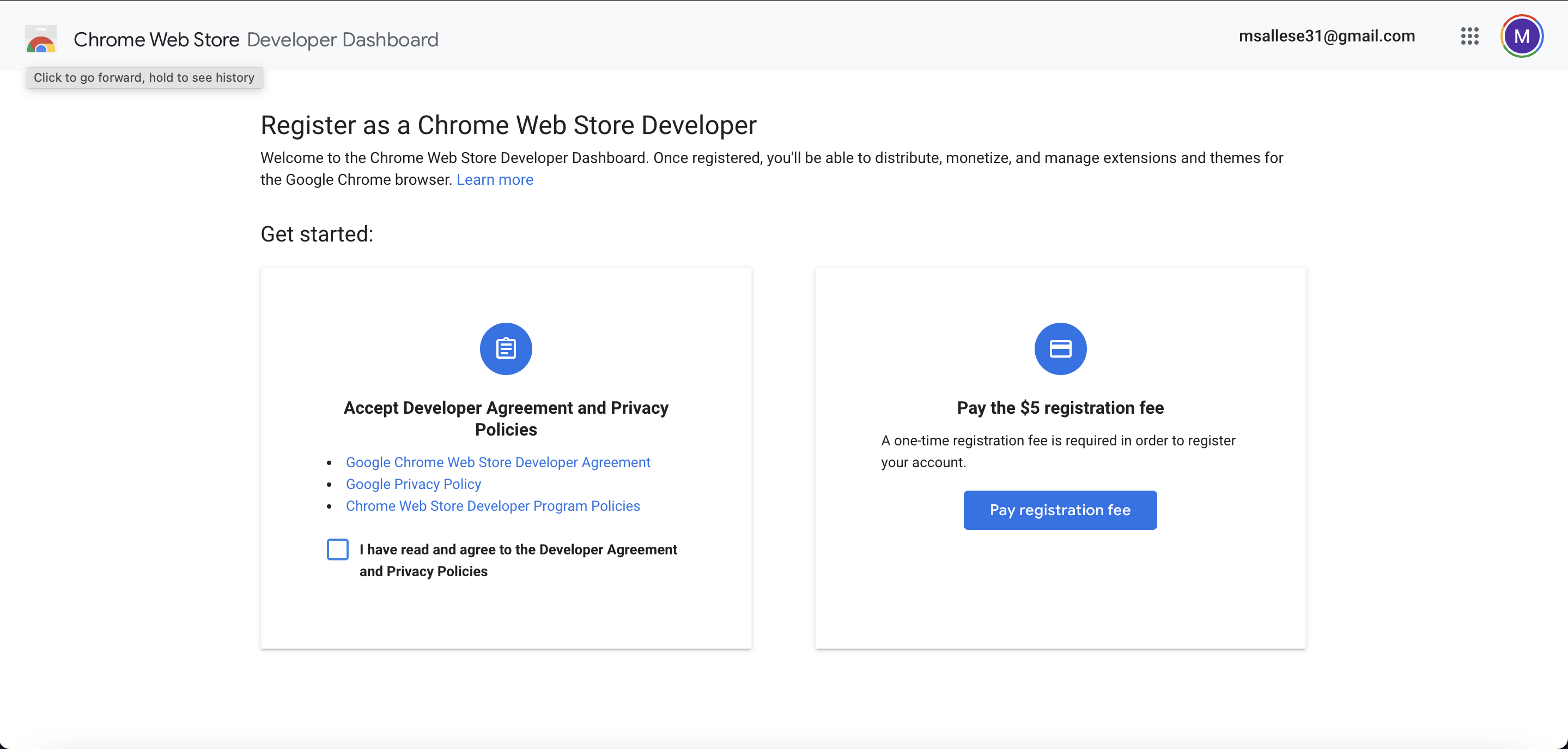Click the 'one-time registration fee is required' description
This screenshot has width=1568, height=749.
[x=1059, y=451]
